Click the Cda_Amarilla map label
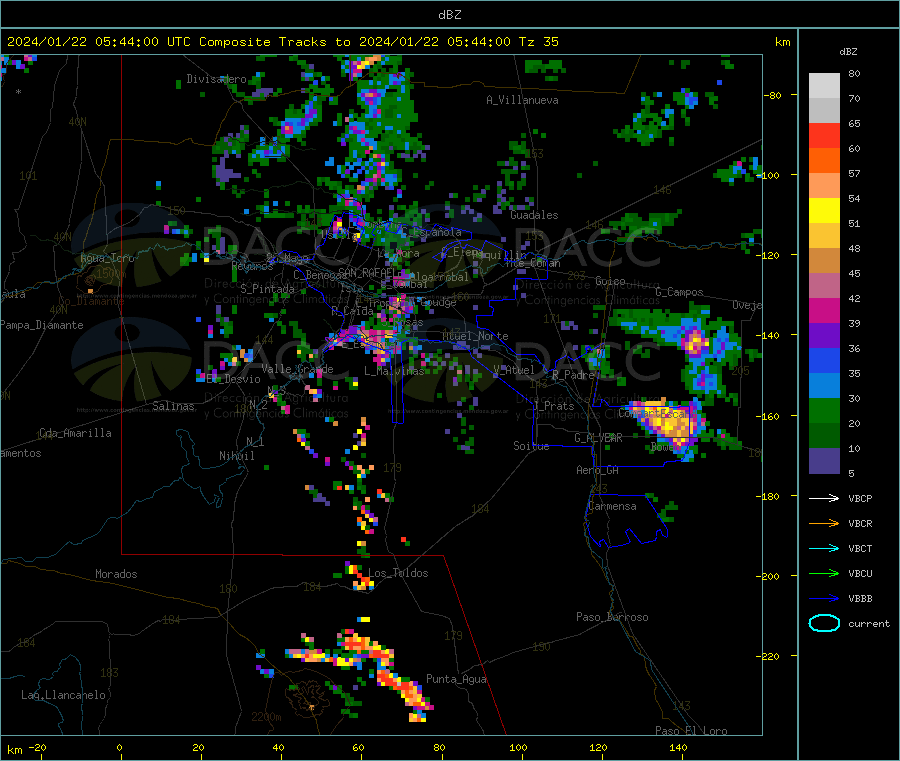 tap(75, 433)
